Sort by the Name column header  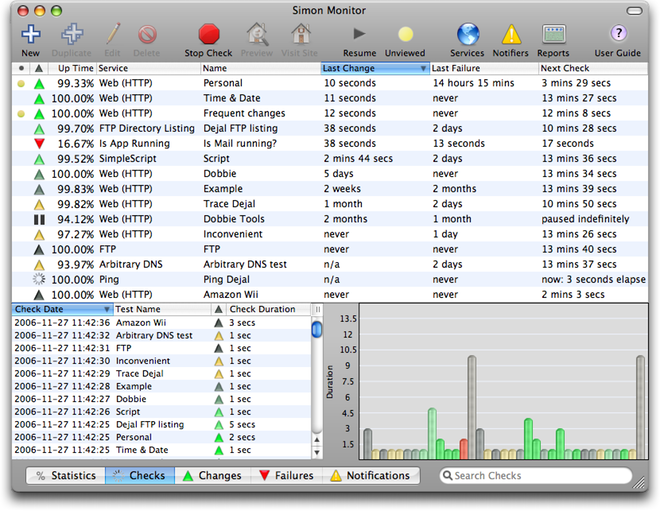[261, 68]
